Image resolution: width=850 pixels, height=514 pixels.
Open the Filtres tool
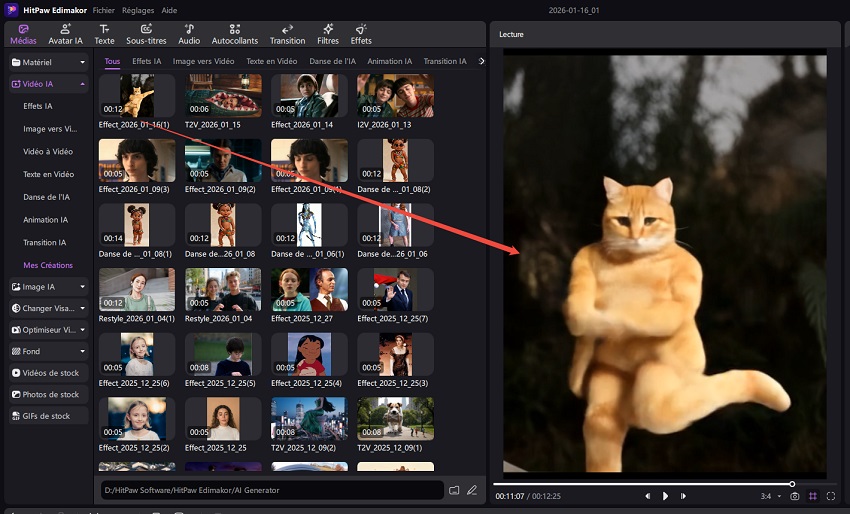(x=327, y=35)
